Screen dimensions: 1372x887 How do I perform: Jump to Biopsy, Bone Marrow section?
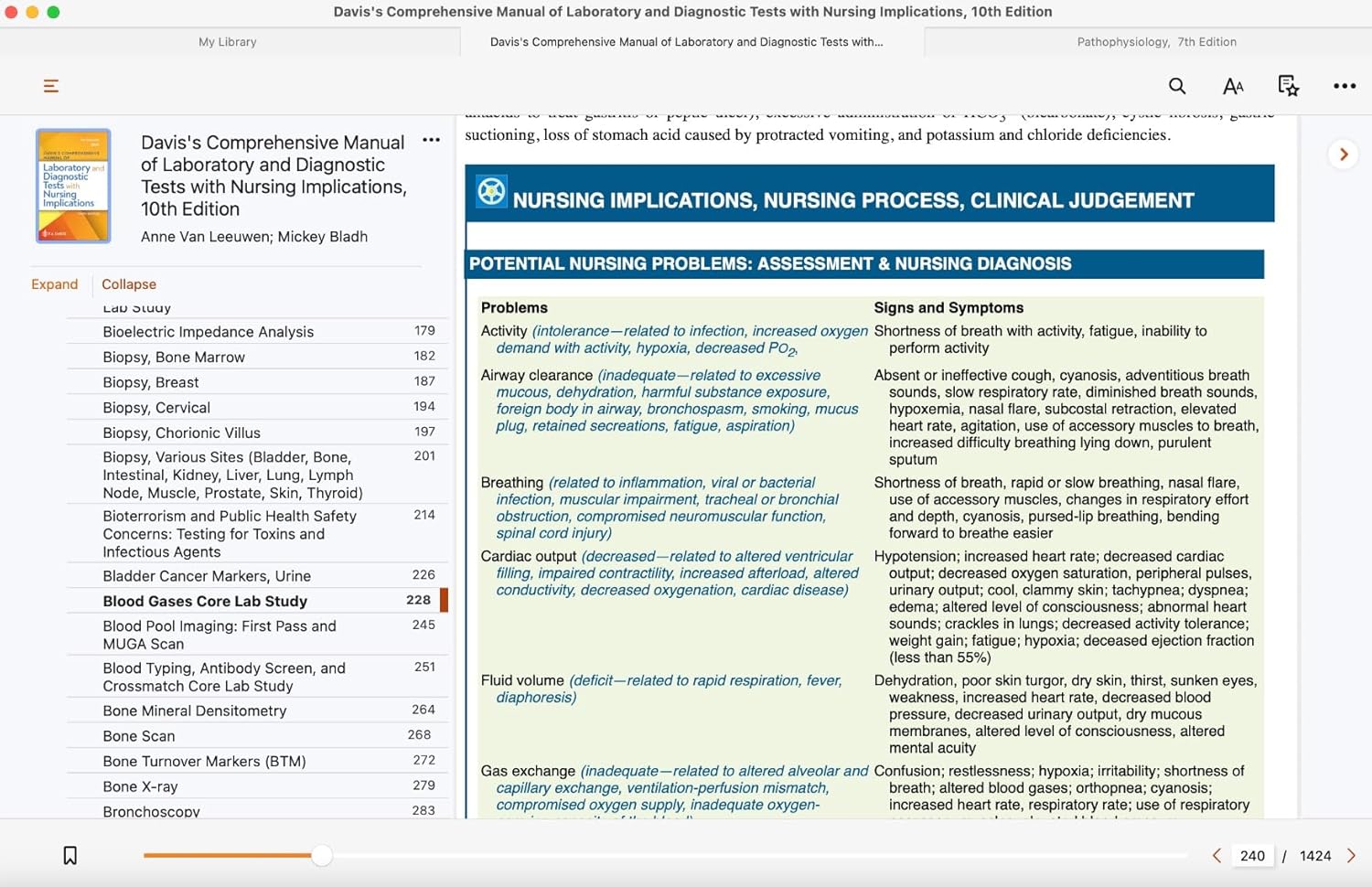174,358
